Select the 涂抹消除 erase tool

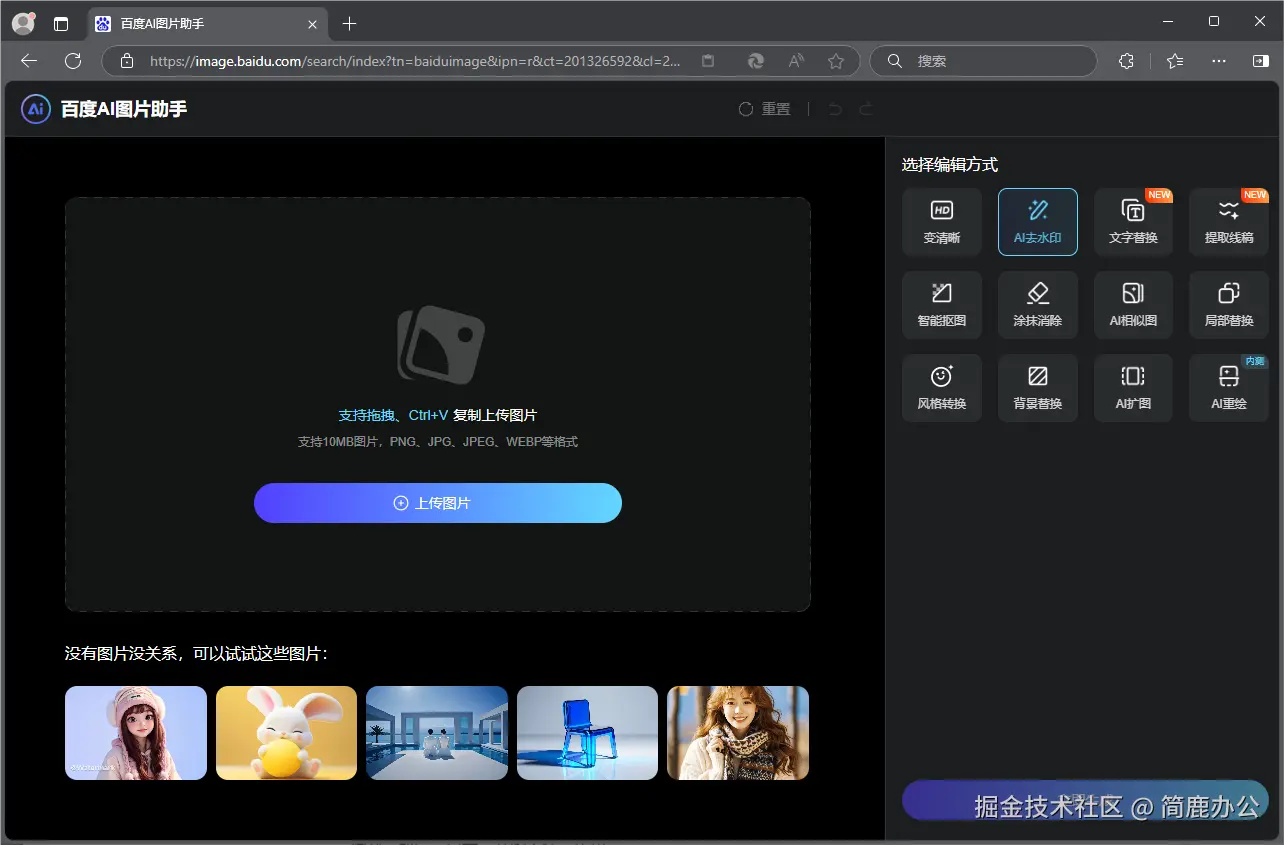1037,304
